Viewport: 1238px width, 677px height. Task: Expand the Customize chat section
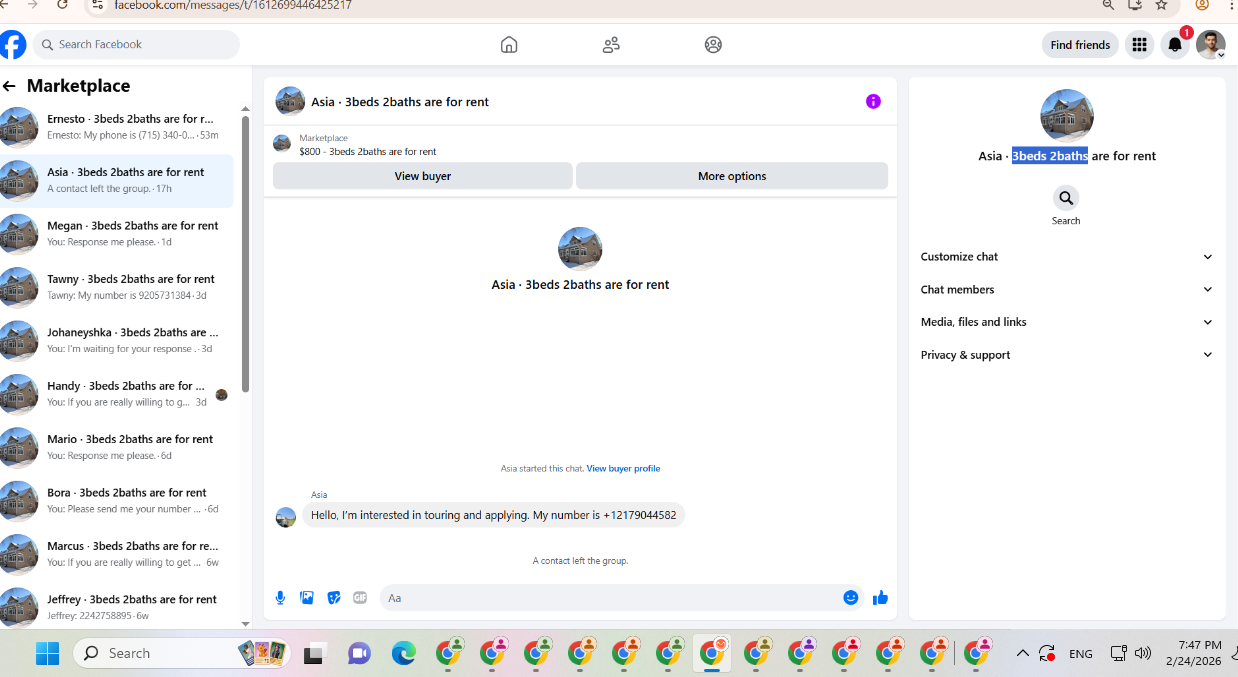click(x=1066, y=257)
